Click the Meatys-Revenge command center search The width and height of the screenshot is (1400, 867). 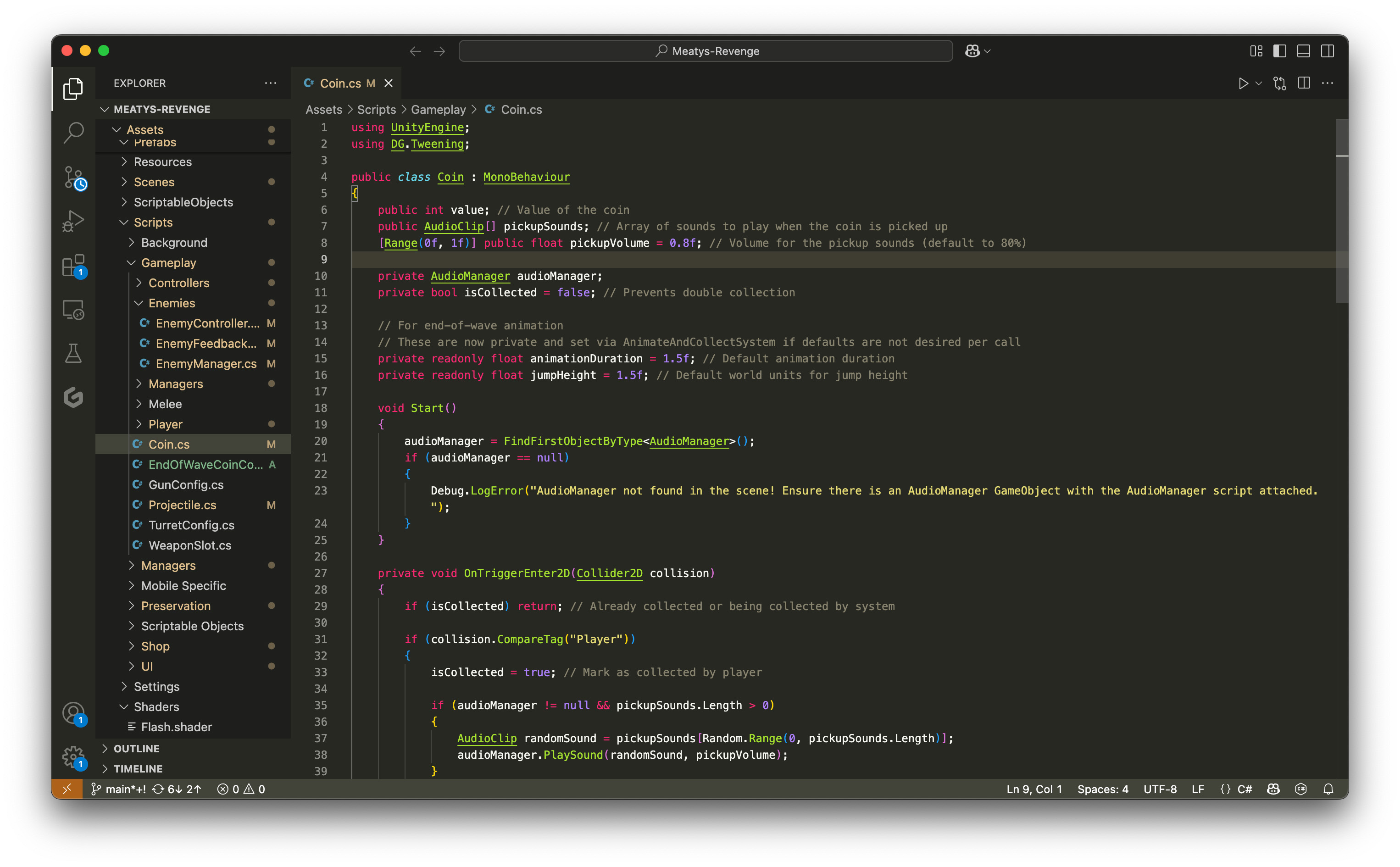(706, 51)
